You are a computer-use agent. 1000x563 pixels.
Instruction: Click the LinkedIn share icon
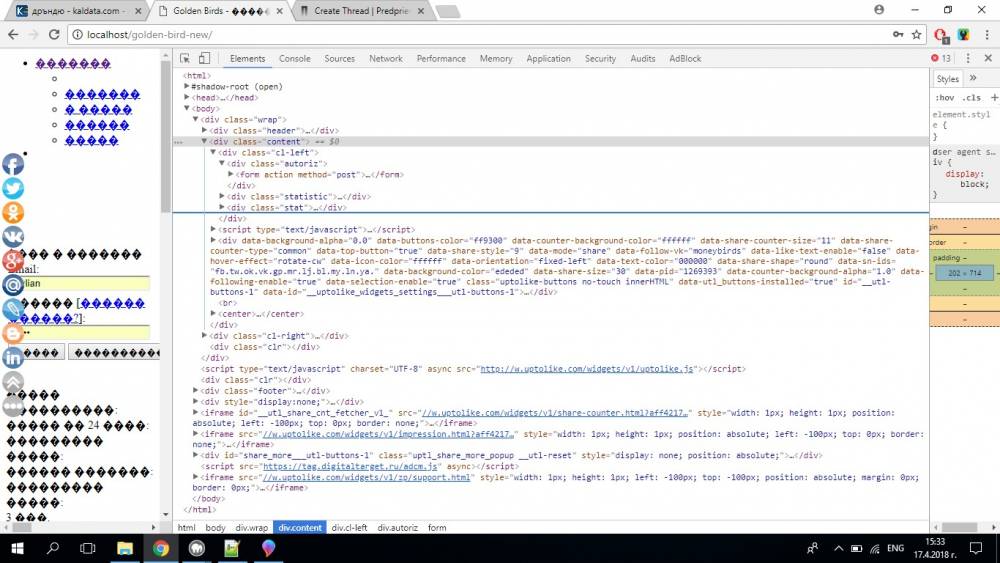(13, 358)
